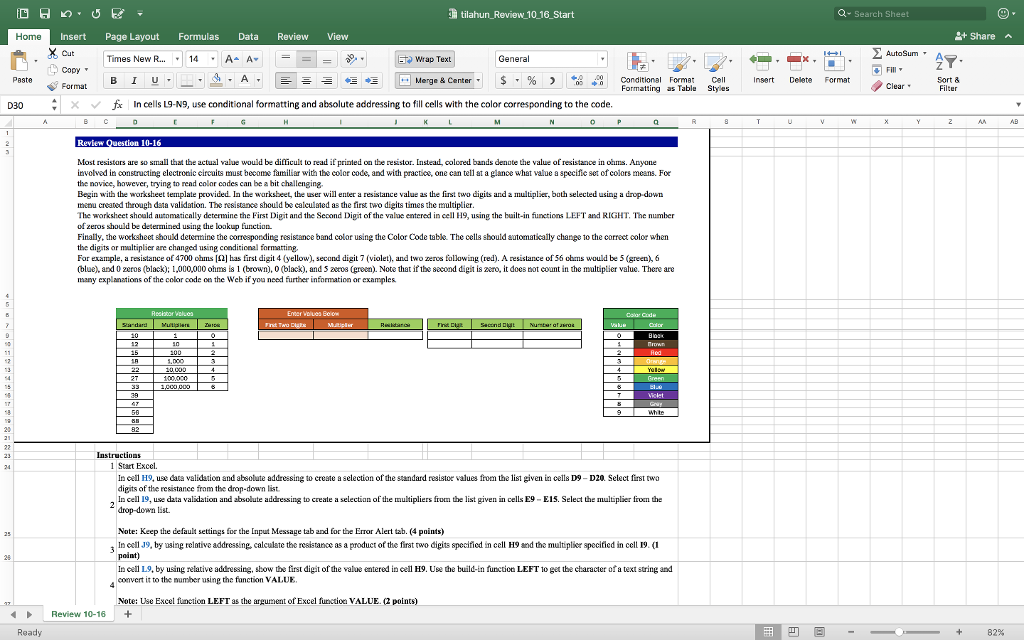The width and height of the screenshot is (1024, 640).
Task: Toggle Wrap Text
Action: 424,59
